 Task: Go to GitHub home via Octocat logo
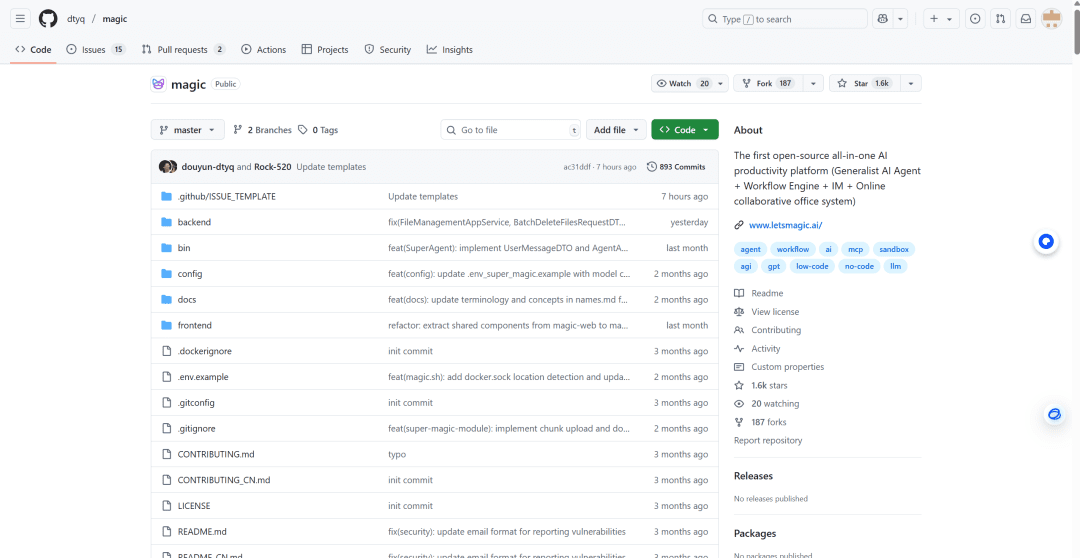(48, 19)
